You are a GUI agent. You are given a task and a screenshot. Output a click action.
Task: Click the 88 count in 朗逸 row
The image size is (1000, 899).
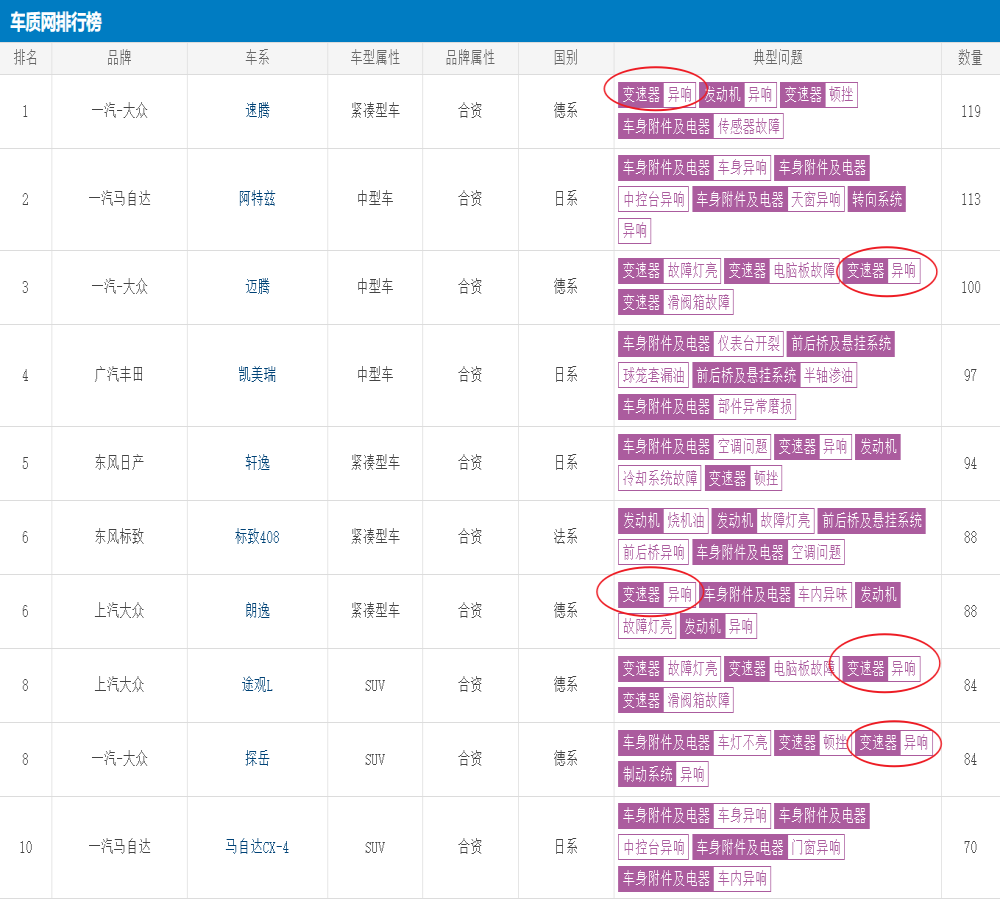(x=971, y=611)
